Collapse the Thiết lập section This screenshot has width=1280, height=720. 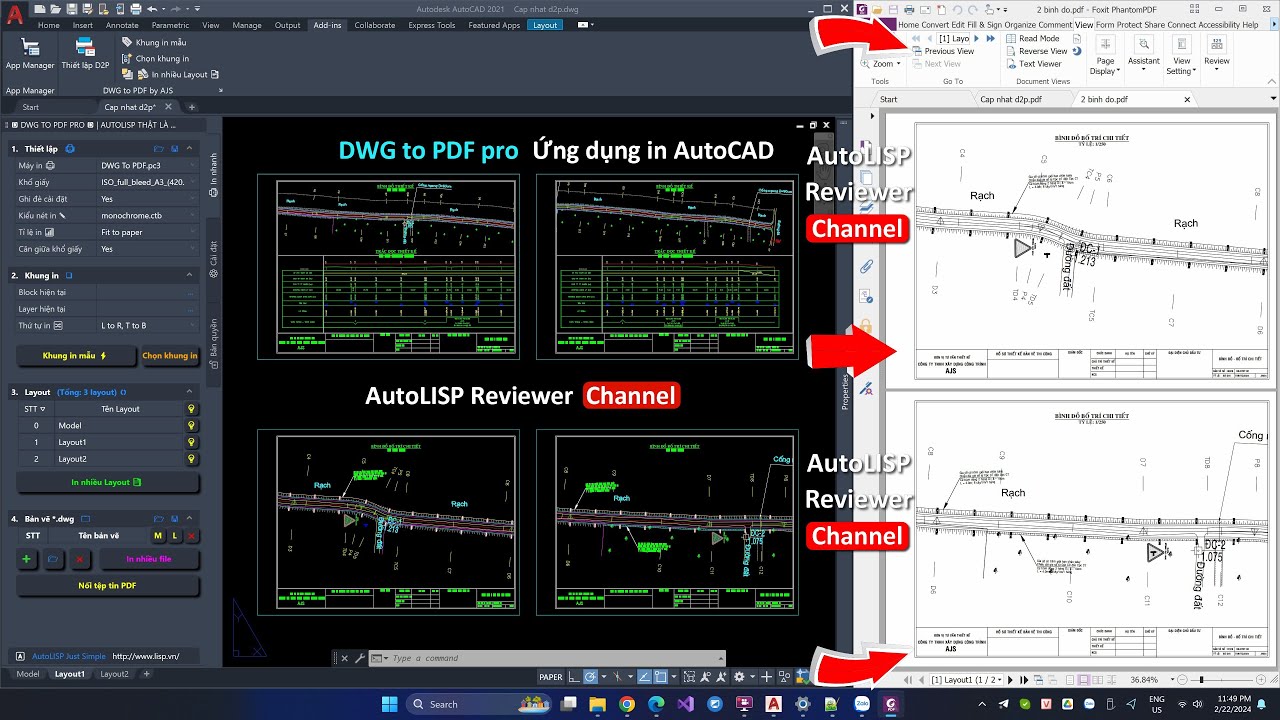(190, 148)
